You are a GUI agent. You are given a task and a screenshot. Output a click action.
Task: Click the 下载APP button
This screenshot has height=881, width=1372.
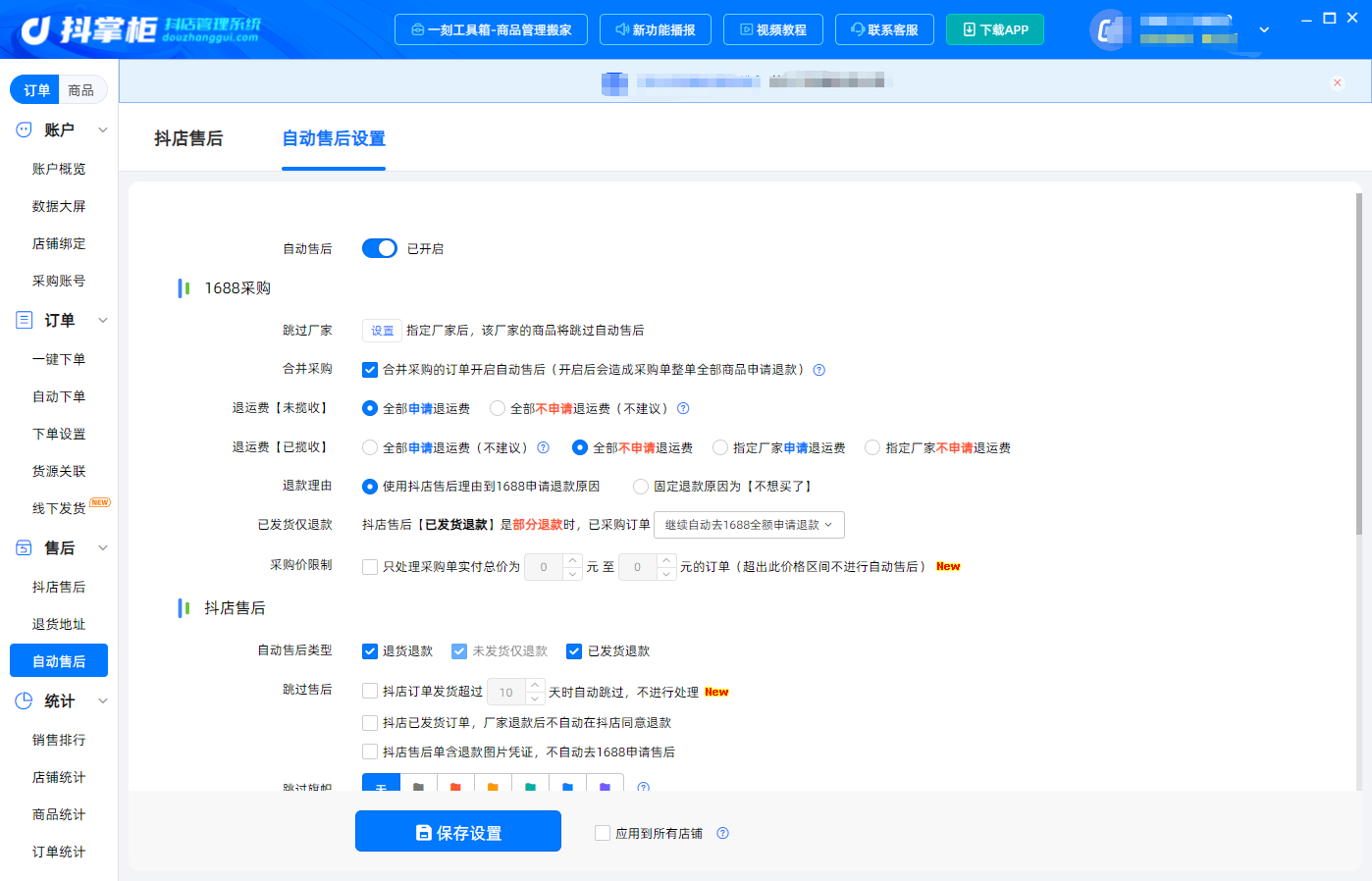pos(995,29)
